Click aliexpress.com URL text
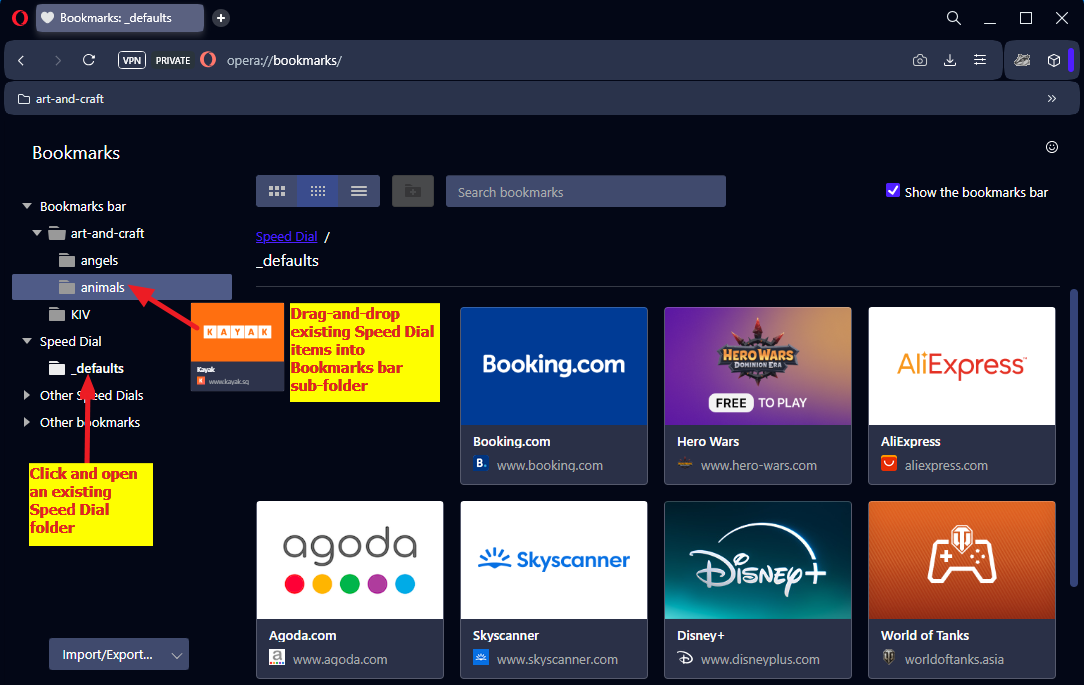The width and height of the screenshot is (1084, 685). [x=946, y=465]
